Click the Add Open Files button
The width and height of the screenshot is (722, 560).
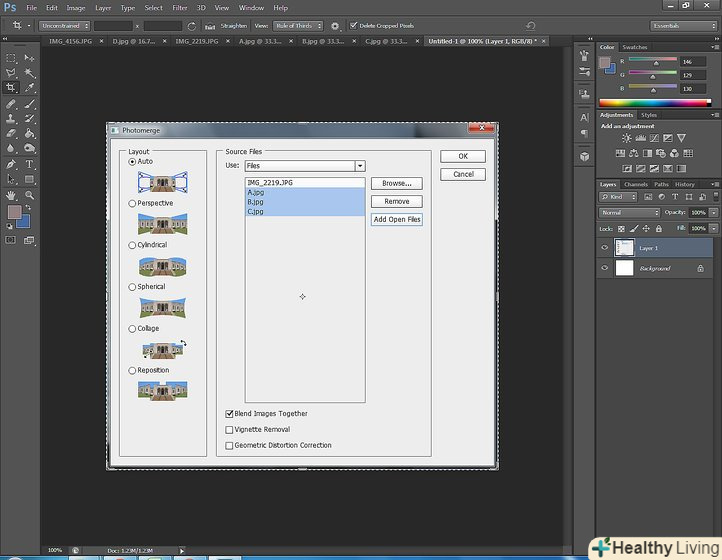click(x=396, y=219)
